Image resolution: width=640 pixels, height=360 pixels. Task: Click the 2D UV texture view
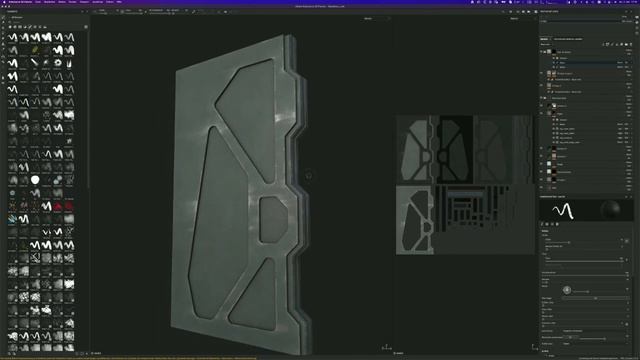click(465, 185)
